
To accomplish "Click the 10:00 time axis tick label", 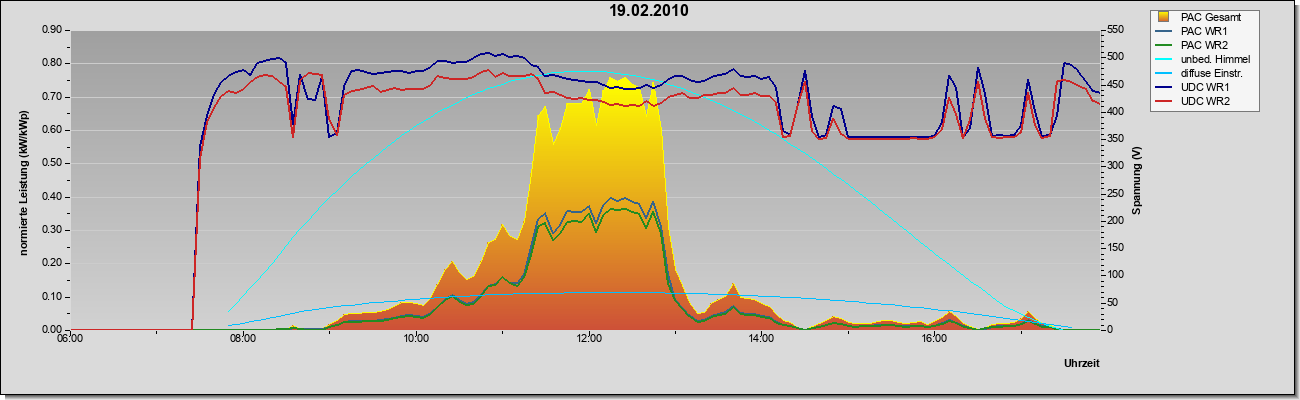I will click(416, 340).
